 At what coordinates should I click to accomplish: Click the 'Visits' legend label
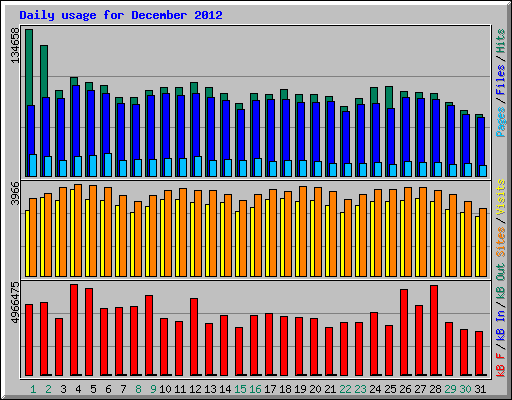coord(501,198)
